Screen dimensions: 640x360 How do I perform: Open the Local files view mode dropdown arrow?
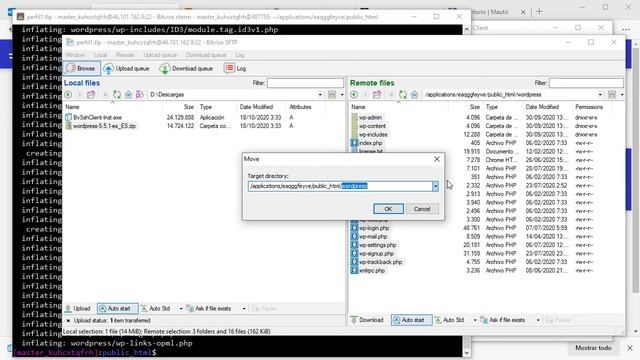click(x=342, y=95)
